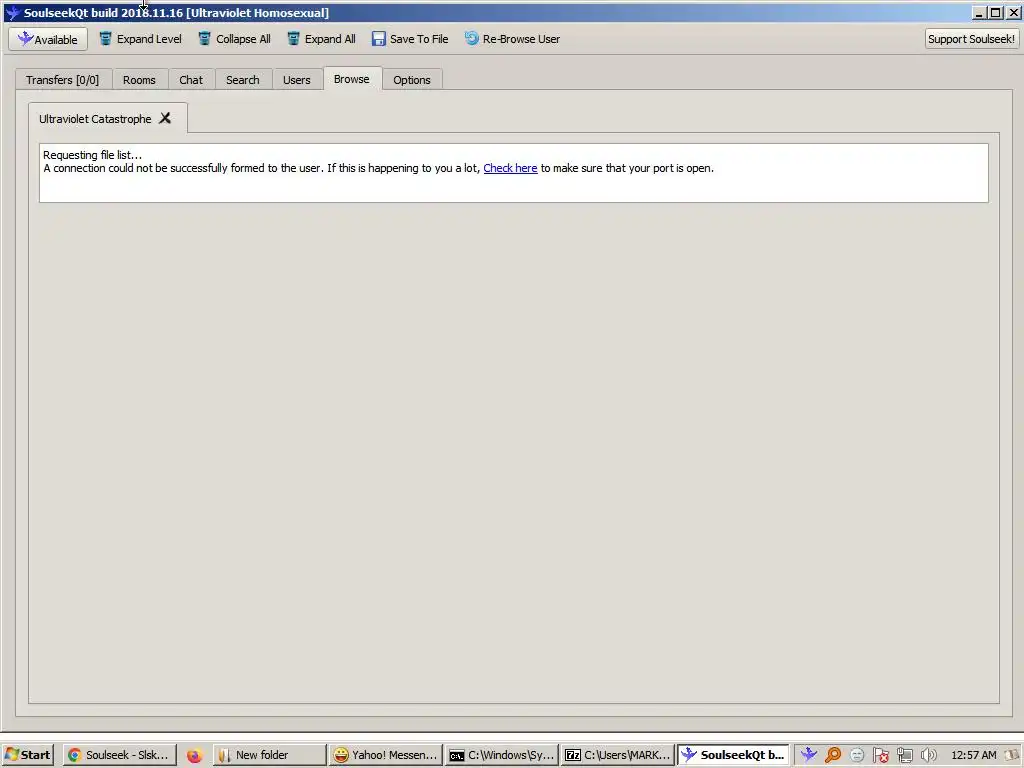Open New folder taskbar window

tap(269, 755)
